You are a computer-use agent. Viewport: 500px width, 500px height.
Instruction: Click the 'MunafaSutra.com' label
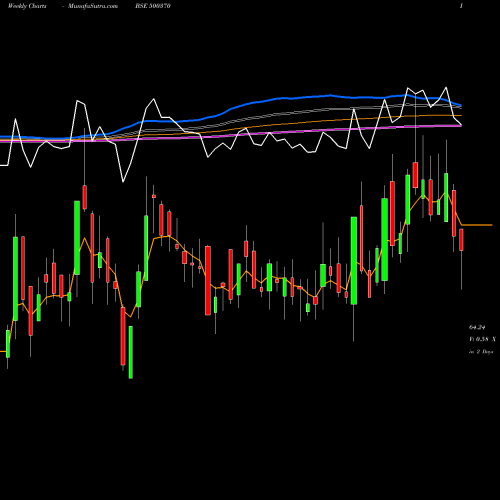coord(93,6)
